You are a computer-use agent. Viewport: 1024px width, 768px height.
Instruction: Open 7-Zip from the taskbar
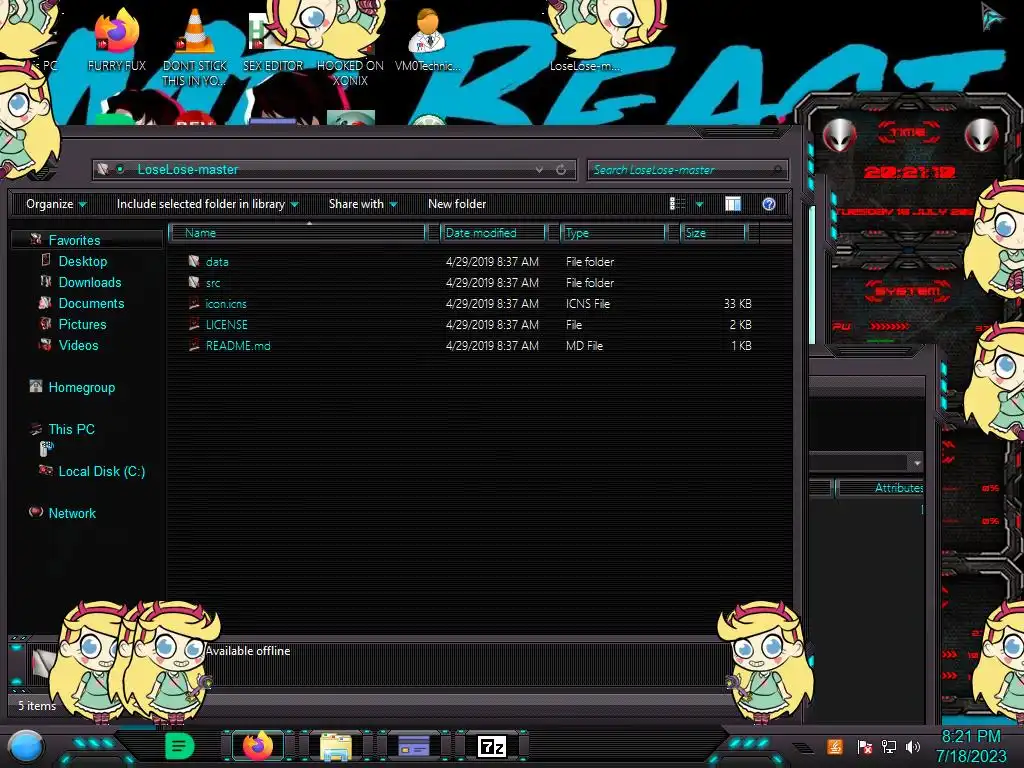492,746
